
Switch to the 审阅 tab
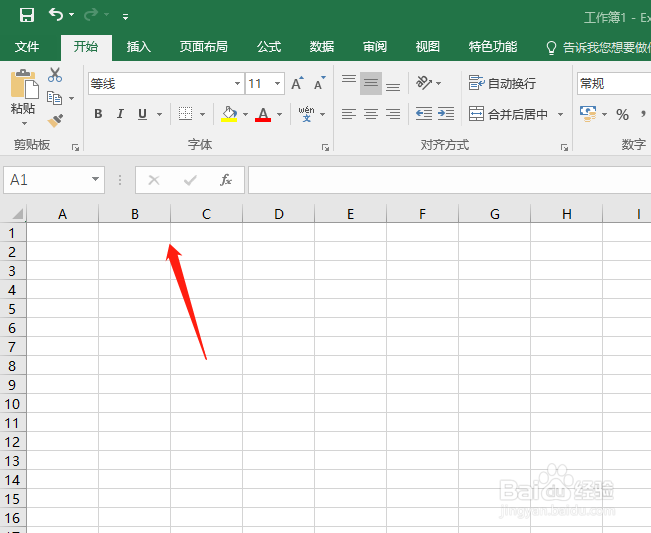pyautogui.click(x=374, y=46)
